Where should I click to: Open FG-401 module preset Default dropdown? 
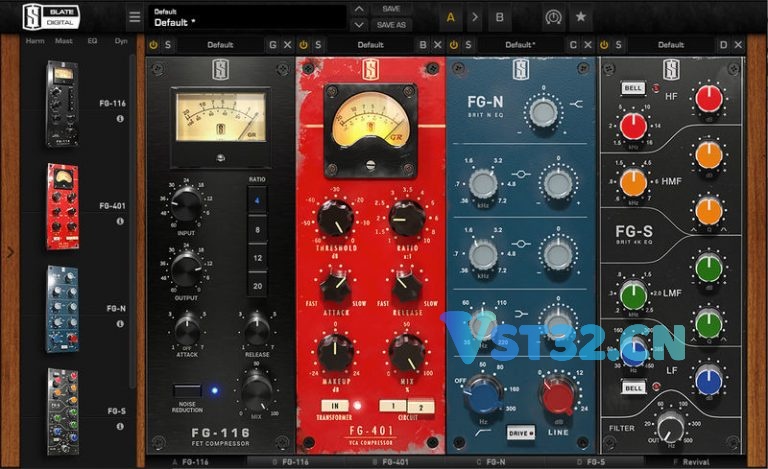(370, 45)
